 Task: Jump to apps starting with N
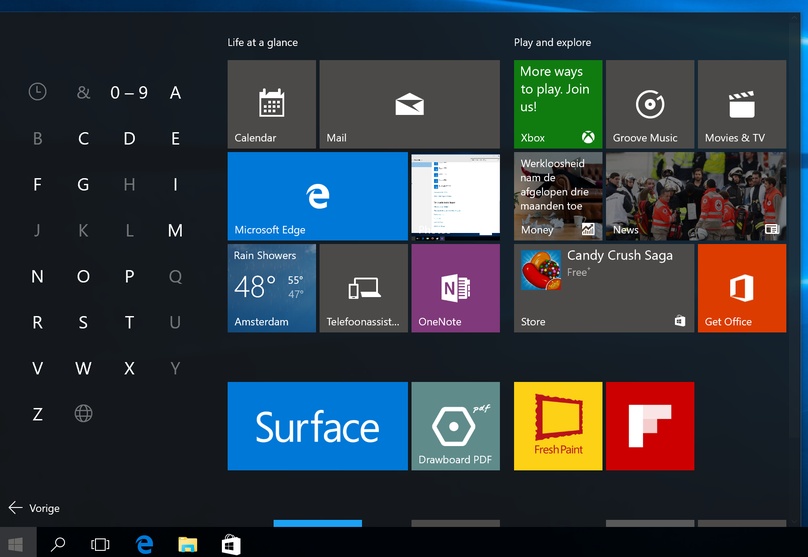(x=37, y=277)
